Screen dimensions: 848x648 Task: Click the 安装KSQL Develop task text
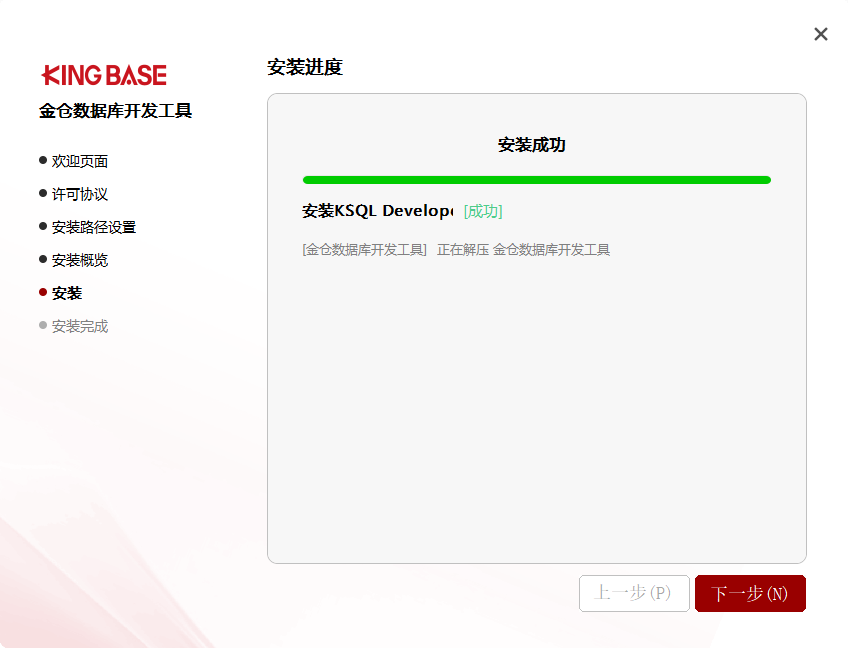[377, 211]
